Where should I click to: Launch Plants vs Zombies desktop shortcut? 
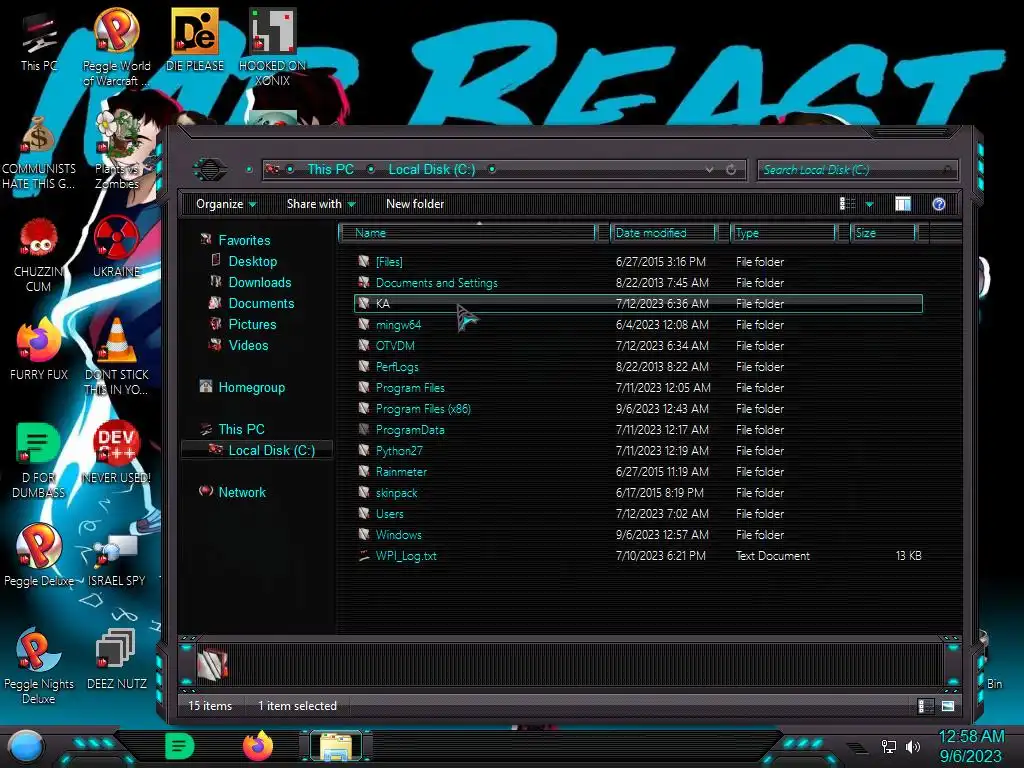pyautogui.click(x=117, y=150)
